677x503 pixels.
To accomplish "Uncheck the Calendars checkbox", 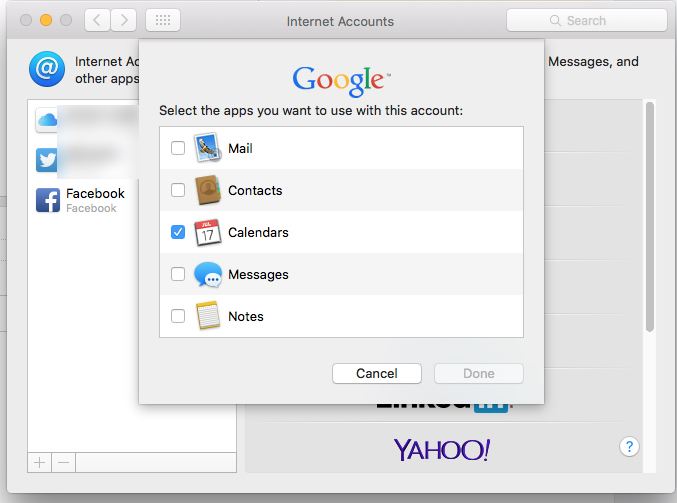I will (x=178, y=232).
